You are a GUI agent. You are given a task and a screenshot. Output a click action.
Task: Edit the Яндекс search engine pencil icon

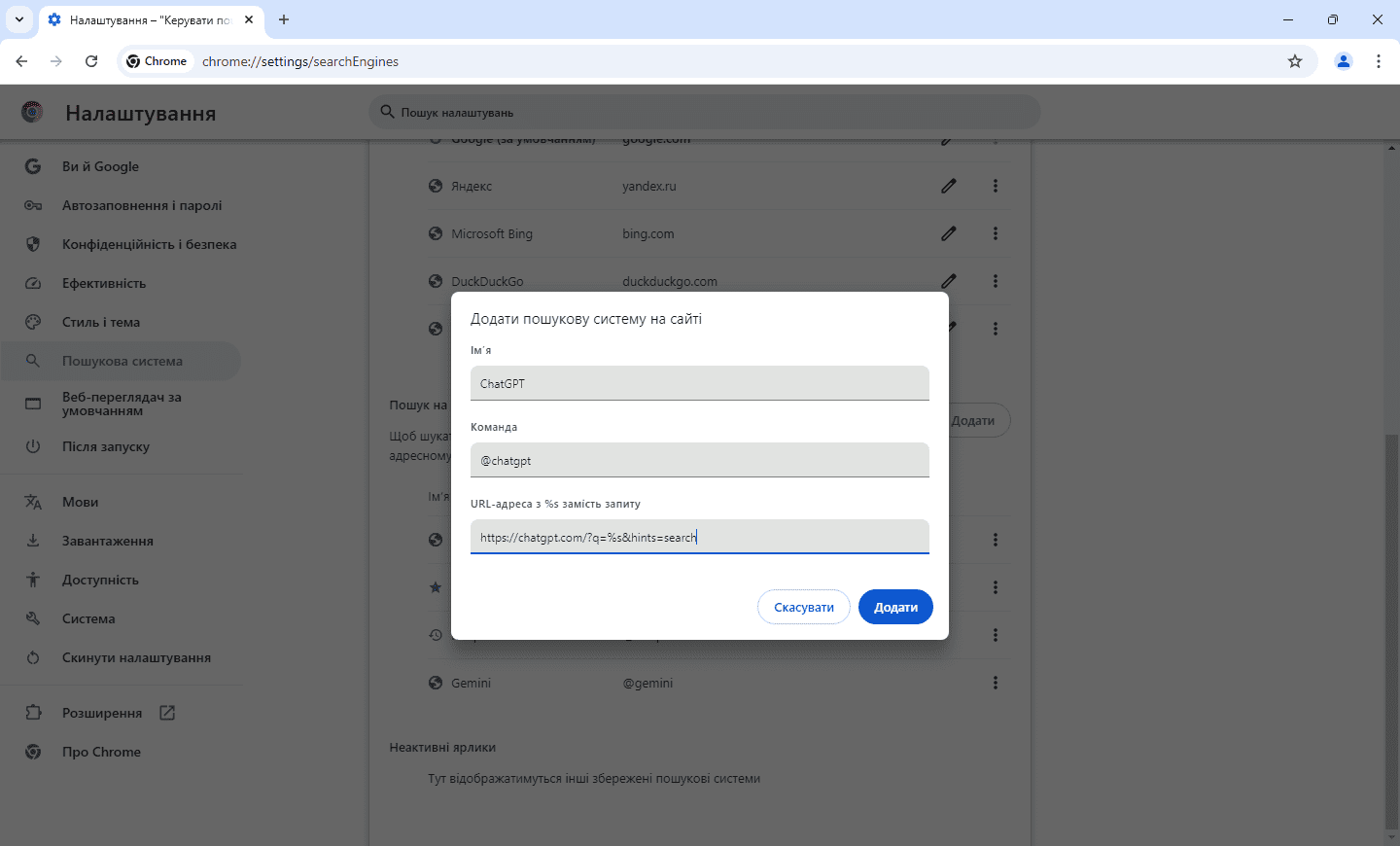click(949, 186)
